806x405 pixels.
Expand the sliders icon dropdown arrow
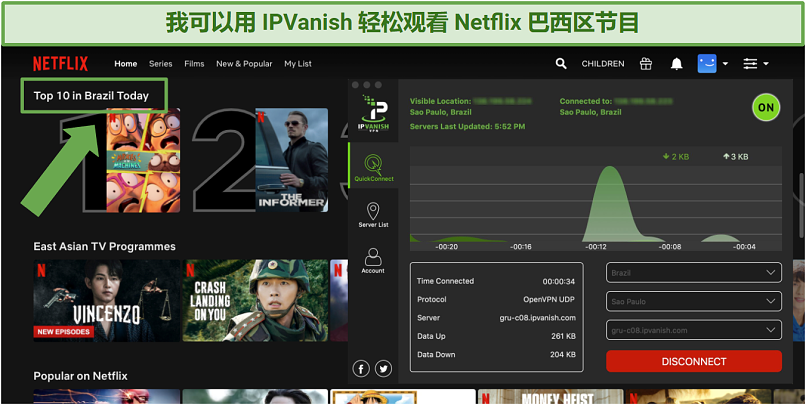[766, 64]
